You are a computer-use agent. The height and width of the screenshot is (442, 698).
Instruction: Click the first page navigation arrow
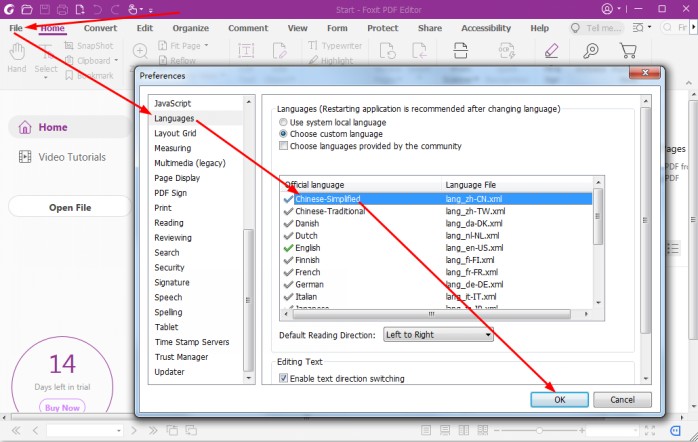click(16, 430)
